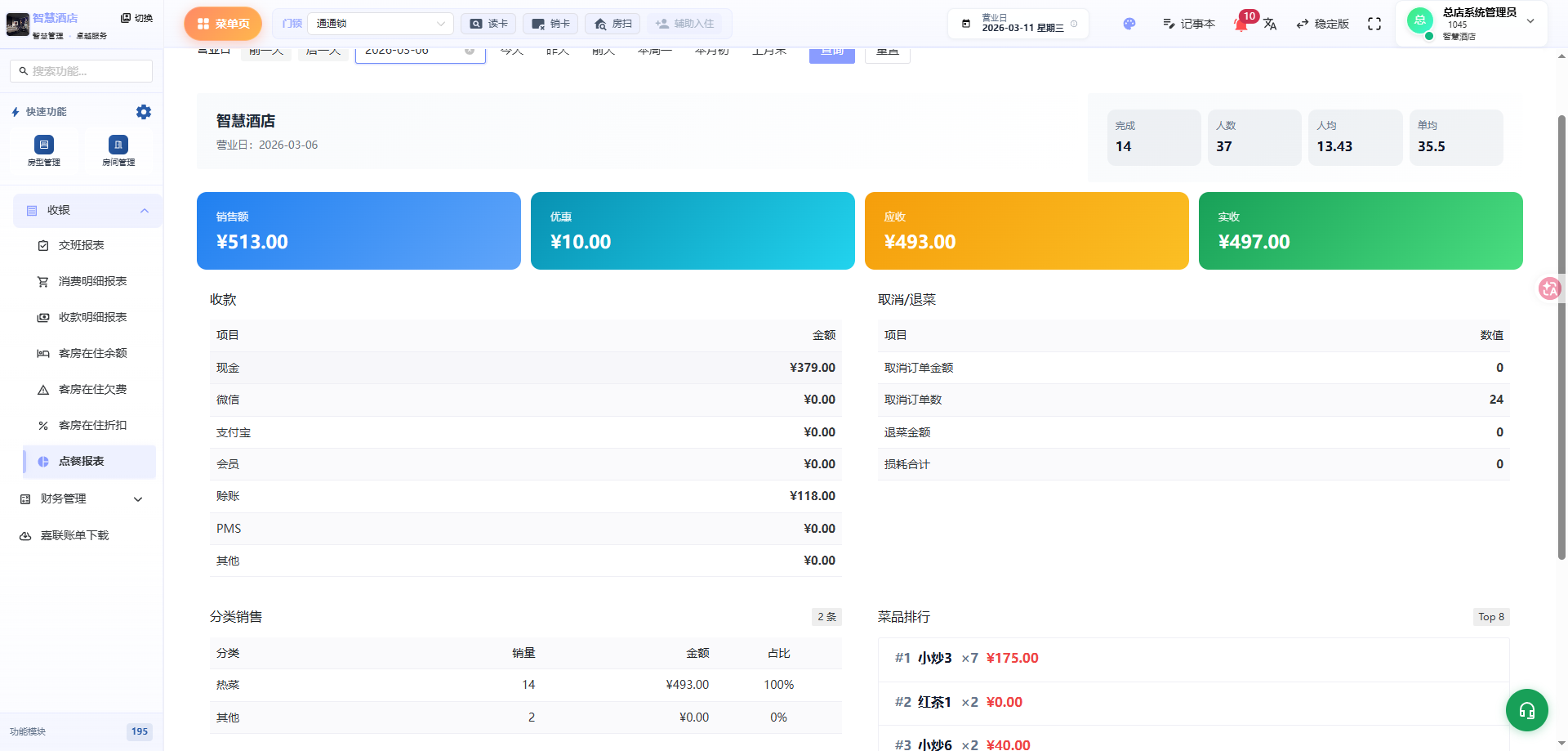Click the 读卡 card reader button
This screenshot has height=751, width=1568.
coord(488,24)
